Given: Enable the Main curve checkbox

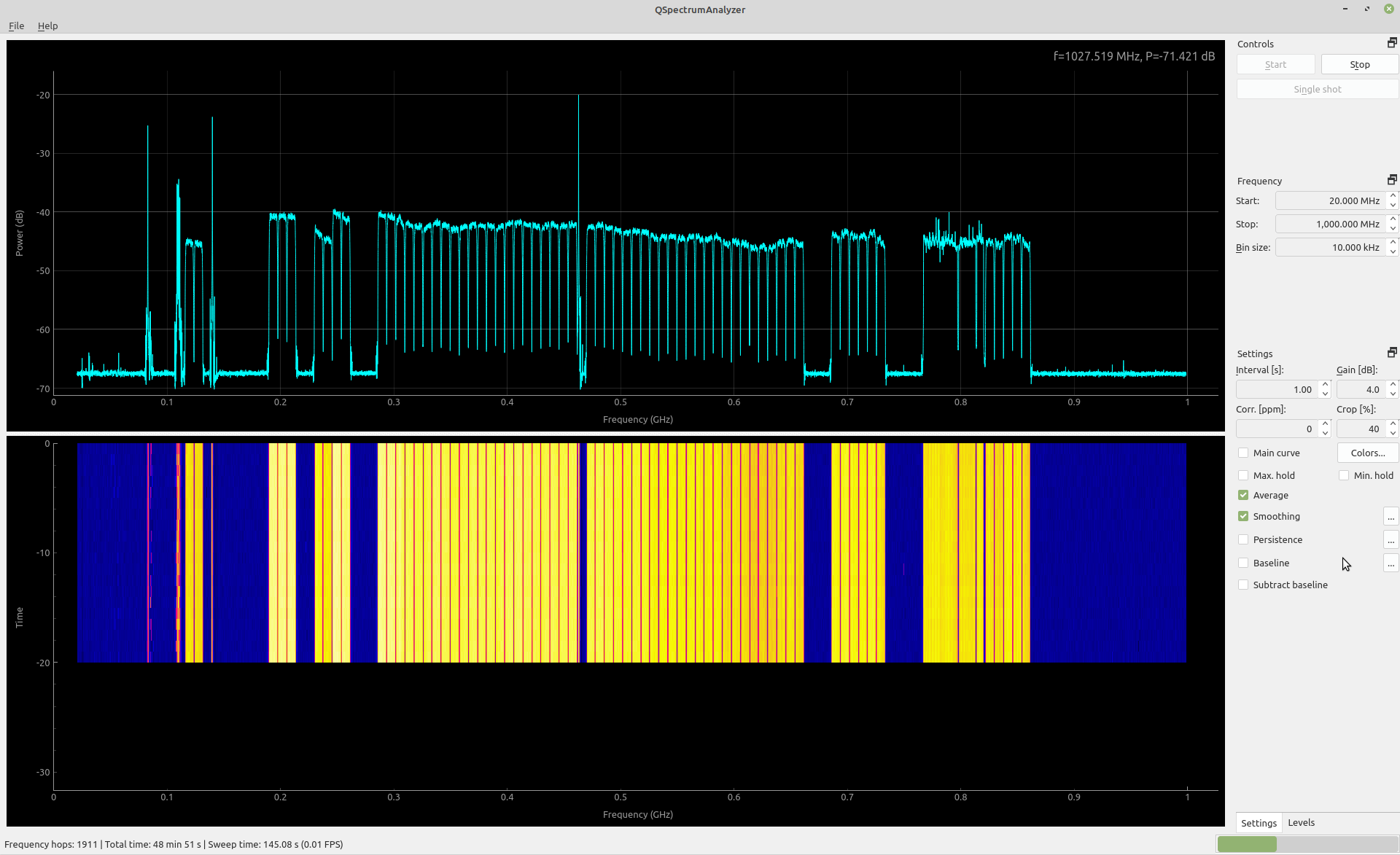Looking at the screenshot, I should [x=1243, y=453].
